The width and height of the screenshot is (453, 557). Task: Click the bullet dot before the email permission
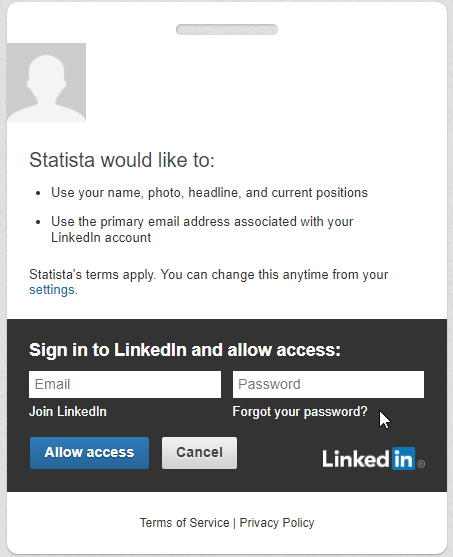pos(38,222)
